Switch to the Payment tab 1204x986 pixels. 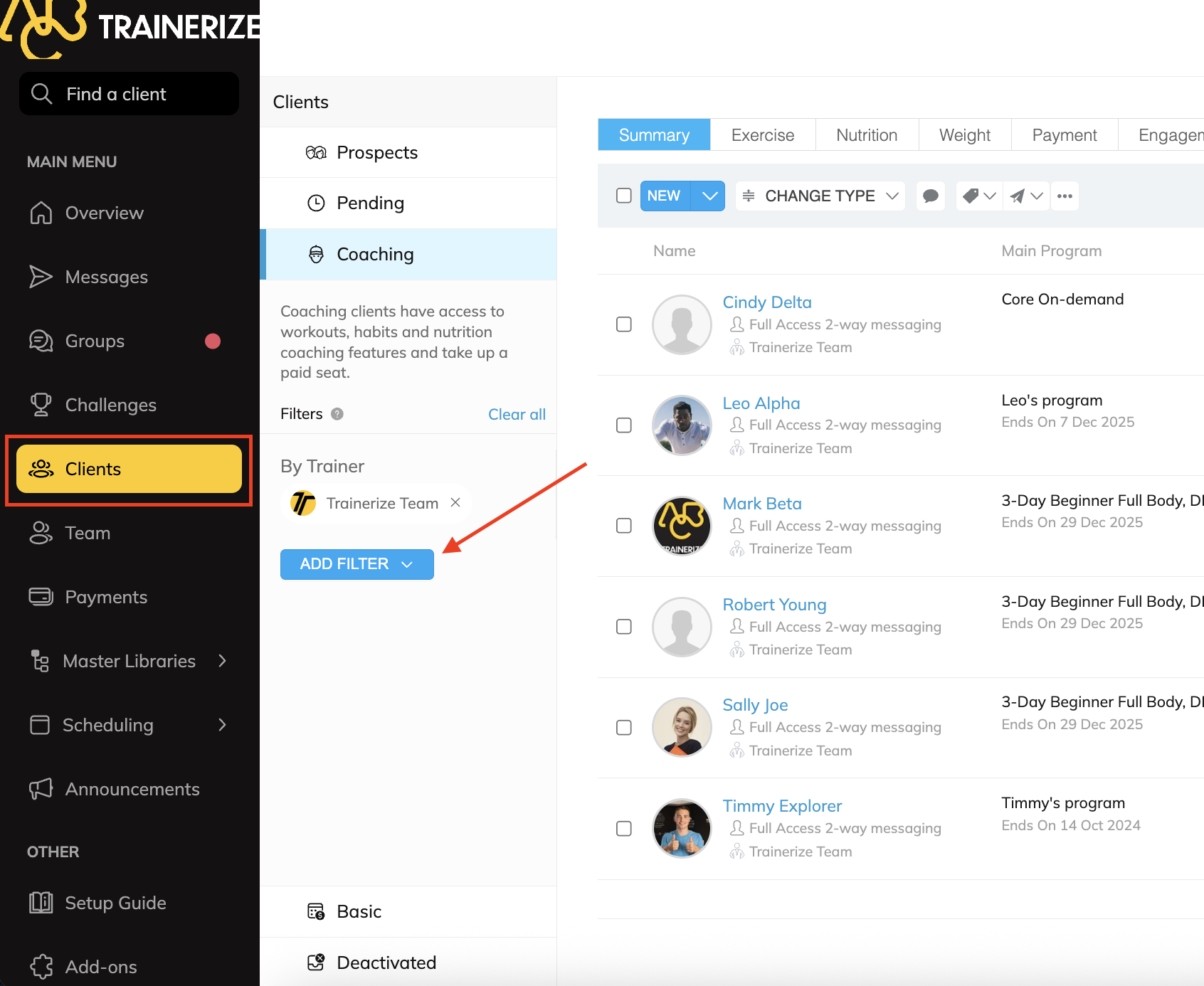point(1064,135)
